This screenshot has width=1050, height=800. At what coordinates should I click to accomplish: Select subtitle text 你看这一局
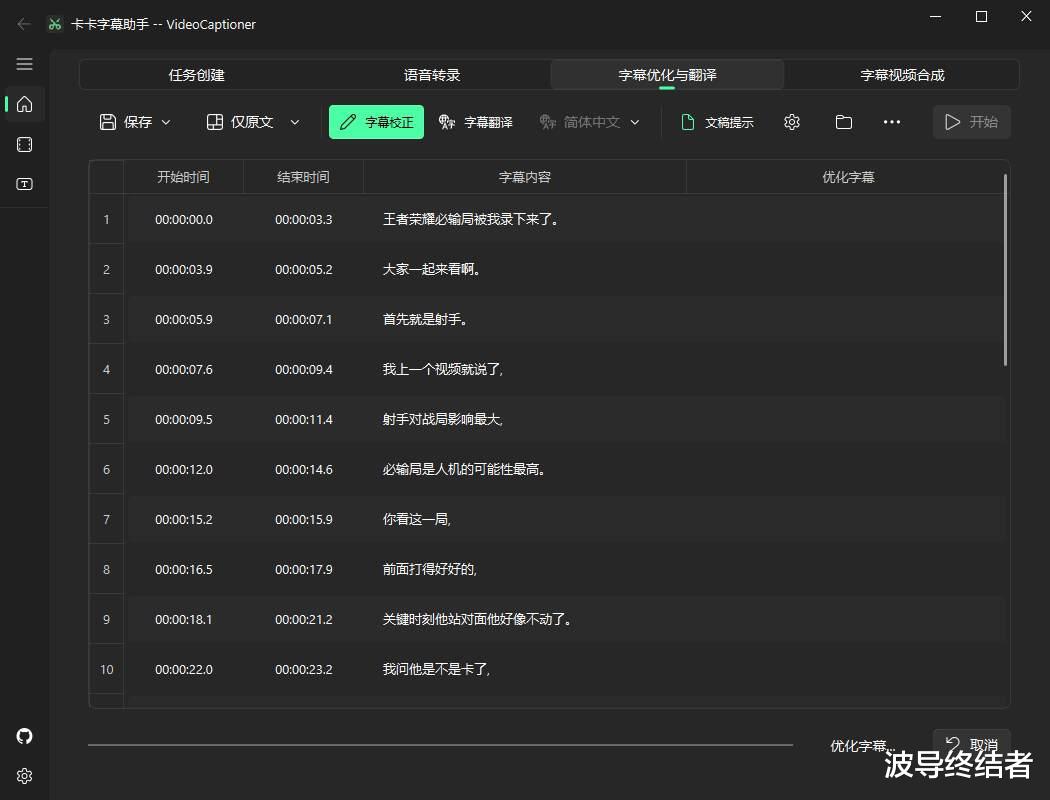point(417,519)
